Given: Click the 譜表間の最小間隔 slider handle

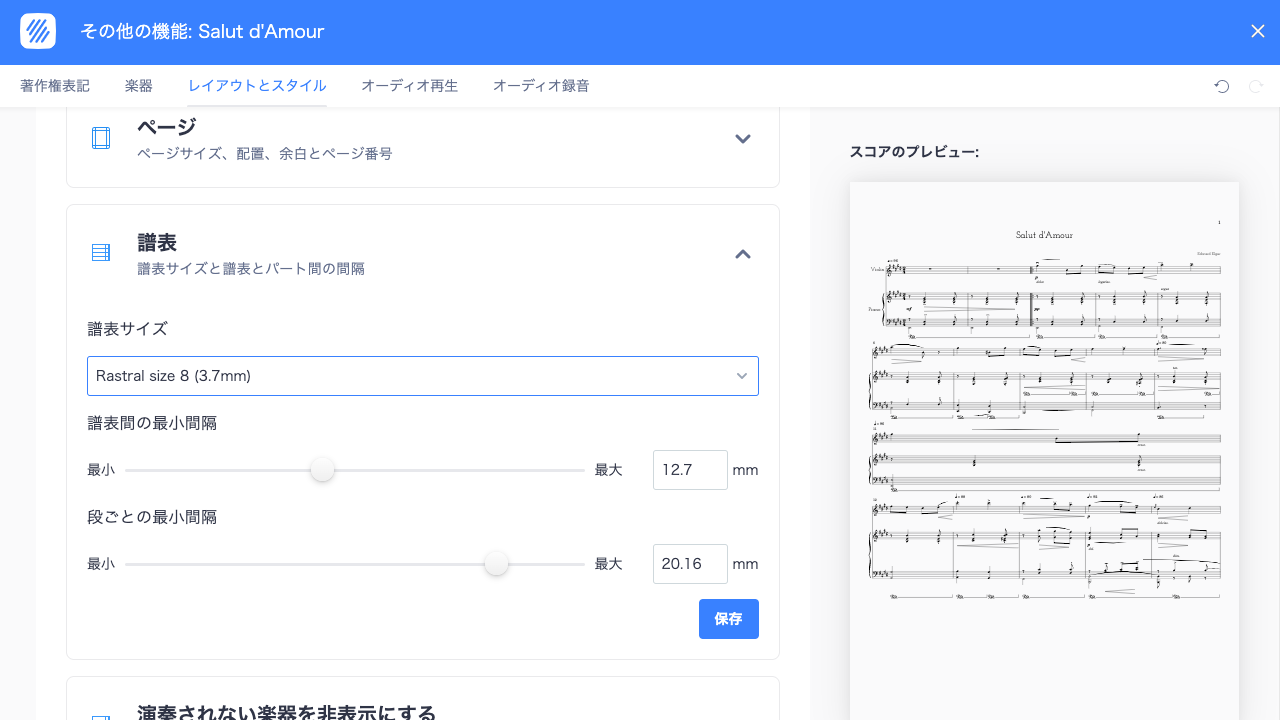Looking at the screenshot, I should [322, 470].
